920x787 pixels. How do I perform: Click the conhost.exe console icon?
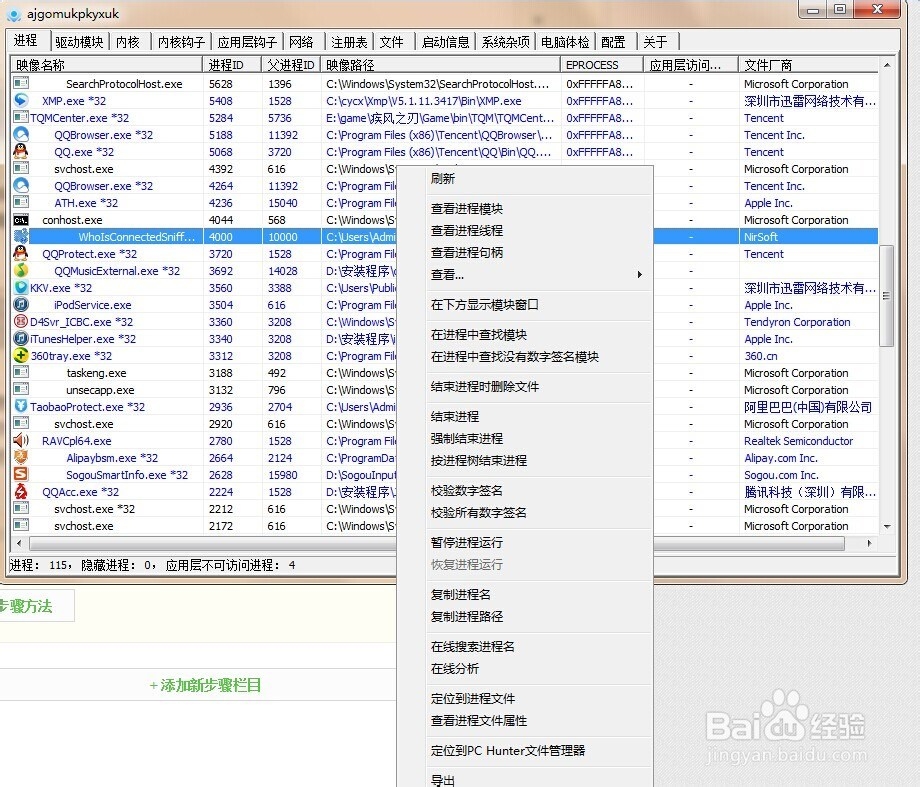[x=21, y=220]
